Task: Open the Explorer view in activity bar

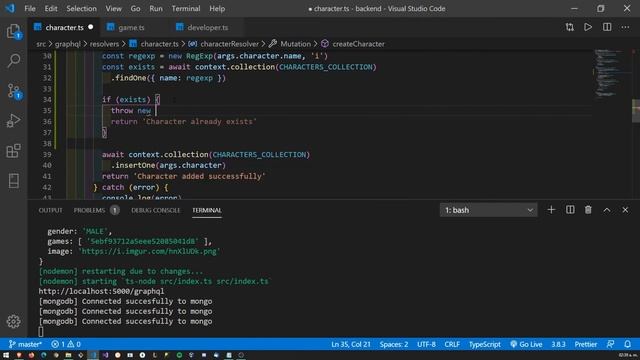Action: 13,31
